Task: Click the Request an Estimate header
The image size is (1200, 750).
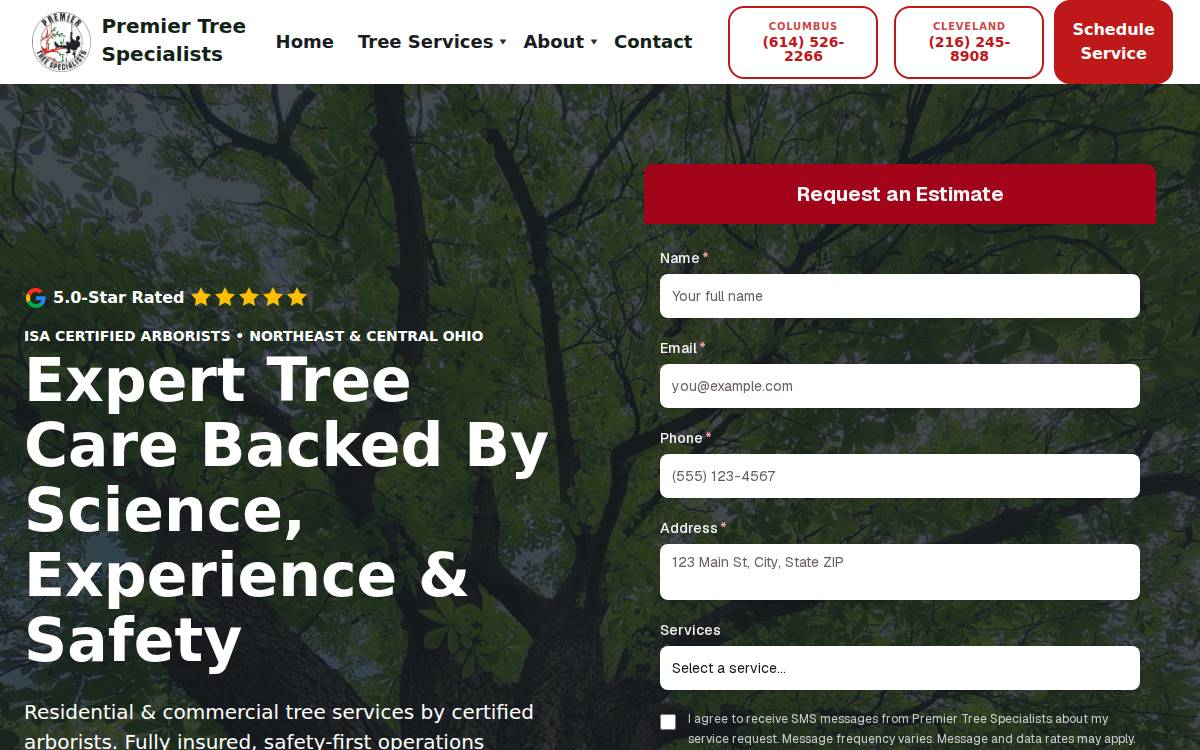Action: (x=900, y=194)
